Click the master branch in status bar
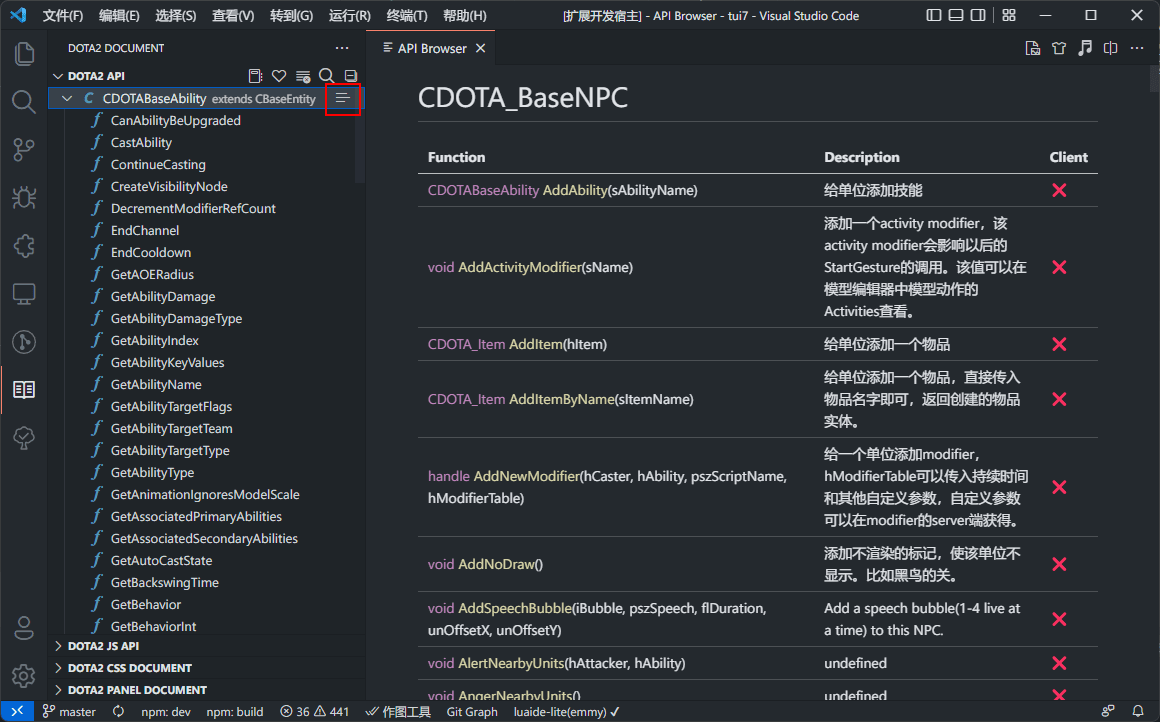This screenshot has height=722, width=1160. click(70, 712)
